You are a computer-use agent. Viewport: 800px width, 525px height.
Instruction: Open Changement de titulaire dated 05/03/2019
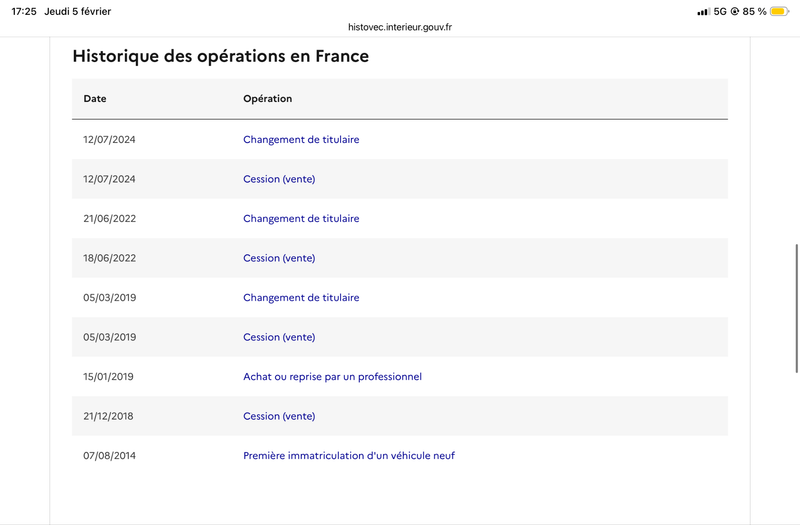[x=301, y=297]
